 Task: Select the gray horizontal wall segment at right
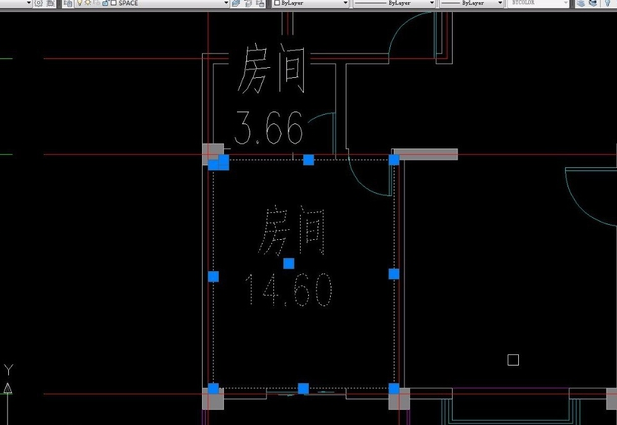pos(426,154)
